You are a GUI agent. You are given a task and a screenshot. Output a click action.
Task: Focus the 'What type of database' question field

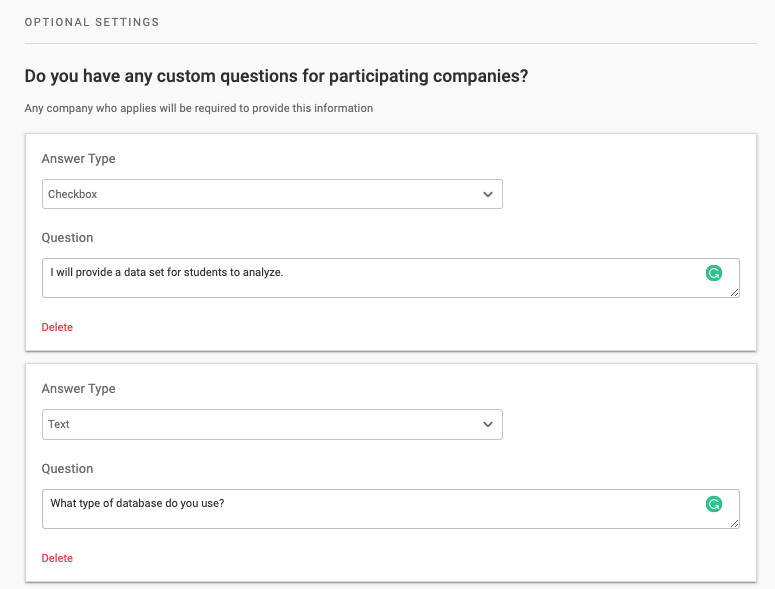pos(370,508)
